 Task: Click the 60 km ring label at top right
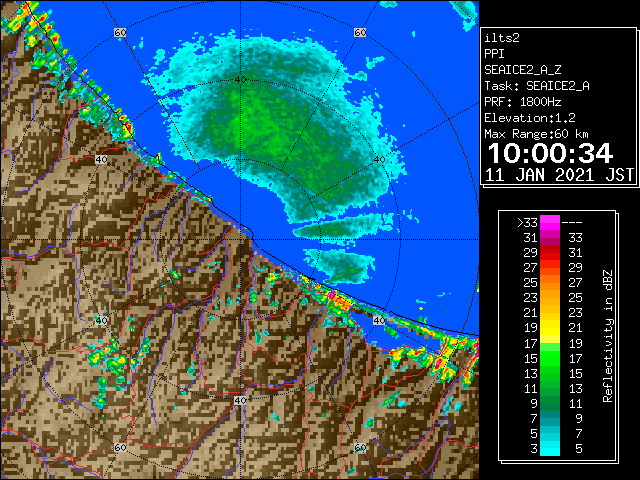point(360,32)
